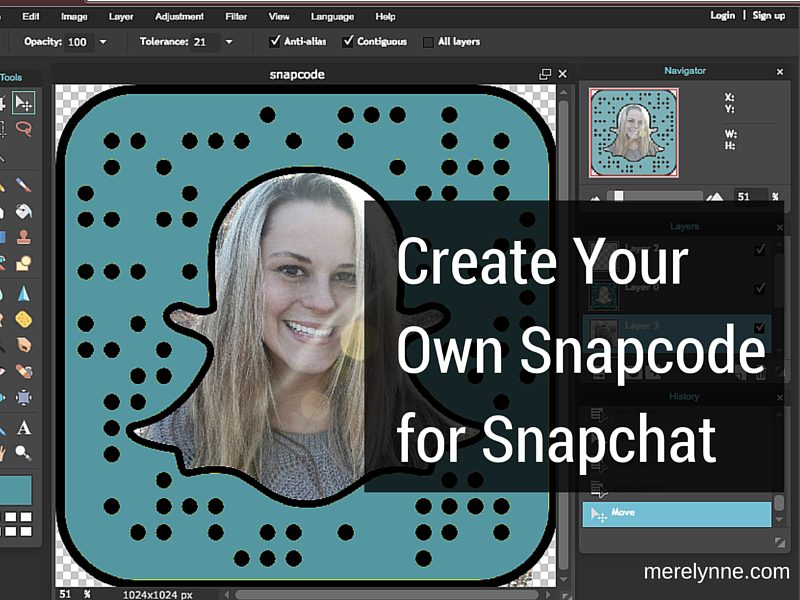Click canvas vertical scrollbar down arrow
Image resolution: width=800 pixels, height=600 pixels.
pos(564,579)
